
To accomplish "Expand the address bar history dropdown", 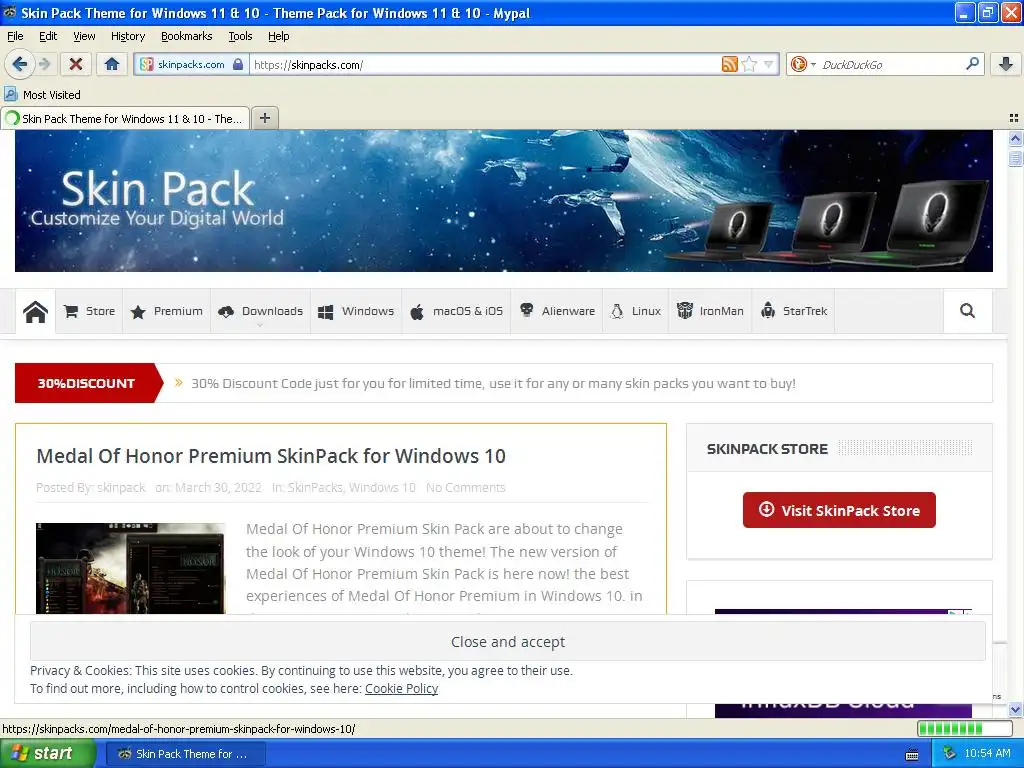I will point(768,64).
